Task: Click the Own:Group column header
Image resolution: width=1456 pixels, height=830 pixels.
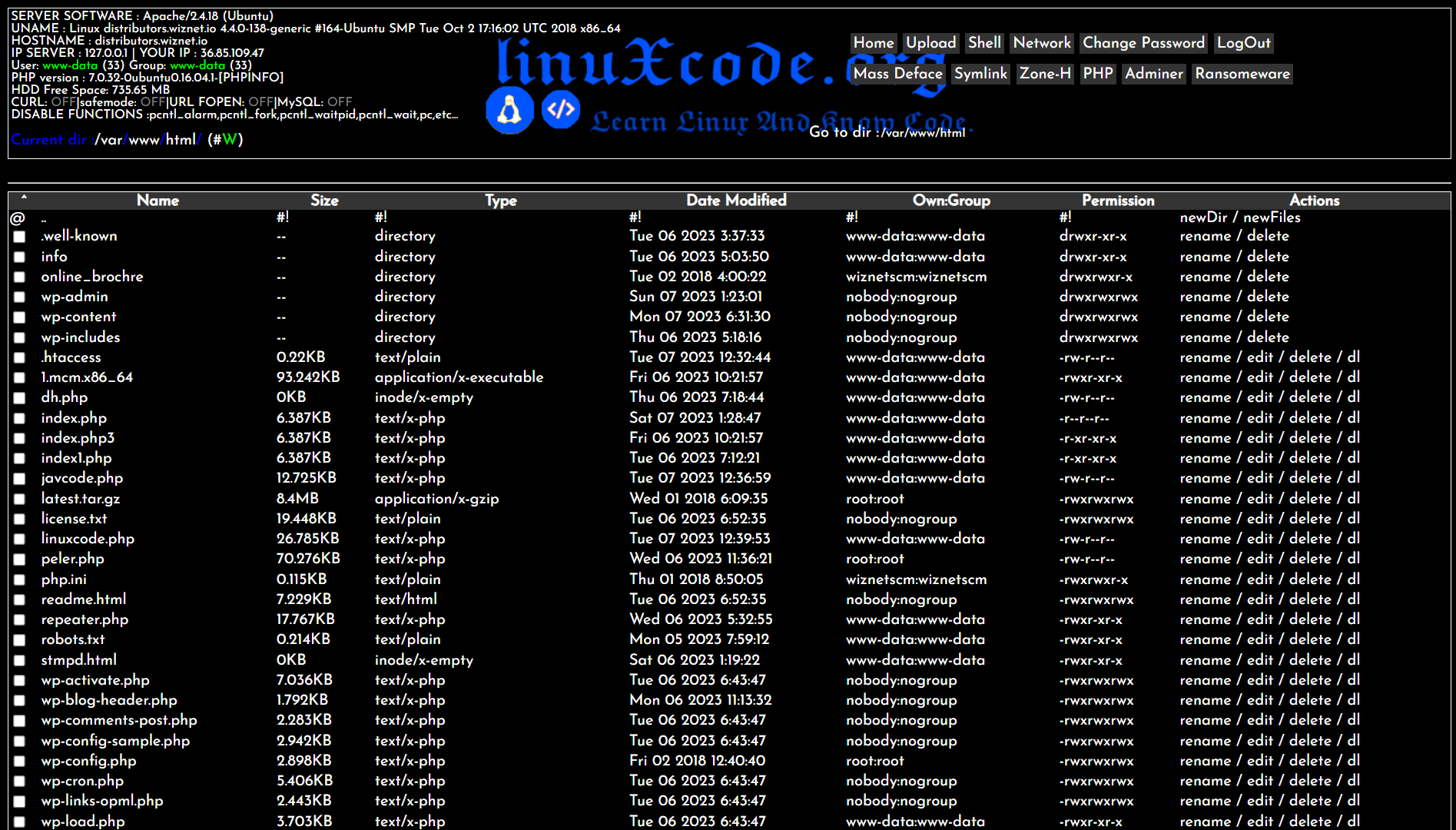Action: [x=951, y=201]
